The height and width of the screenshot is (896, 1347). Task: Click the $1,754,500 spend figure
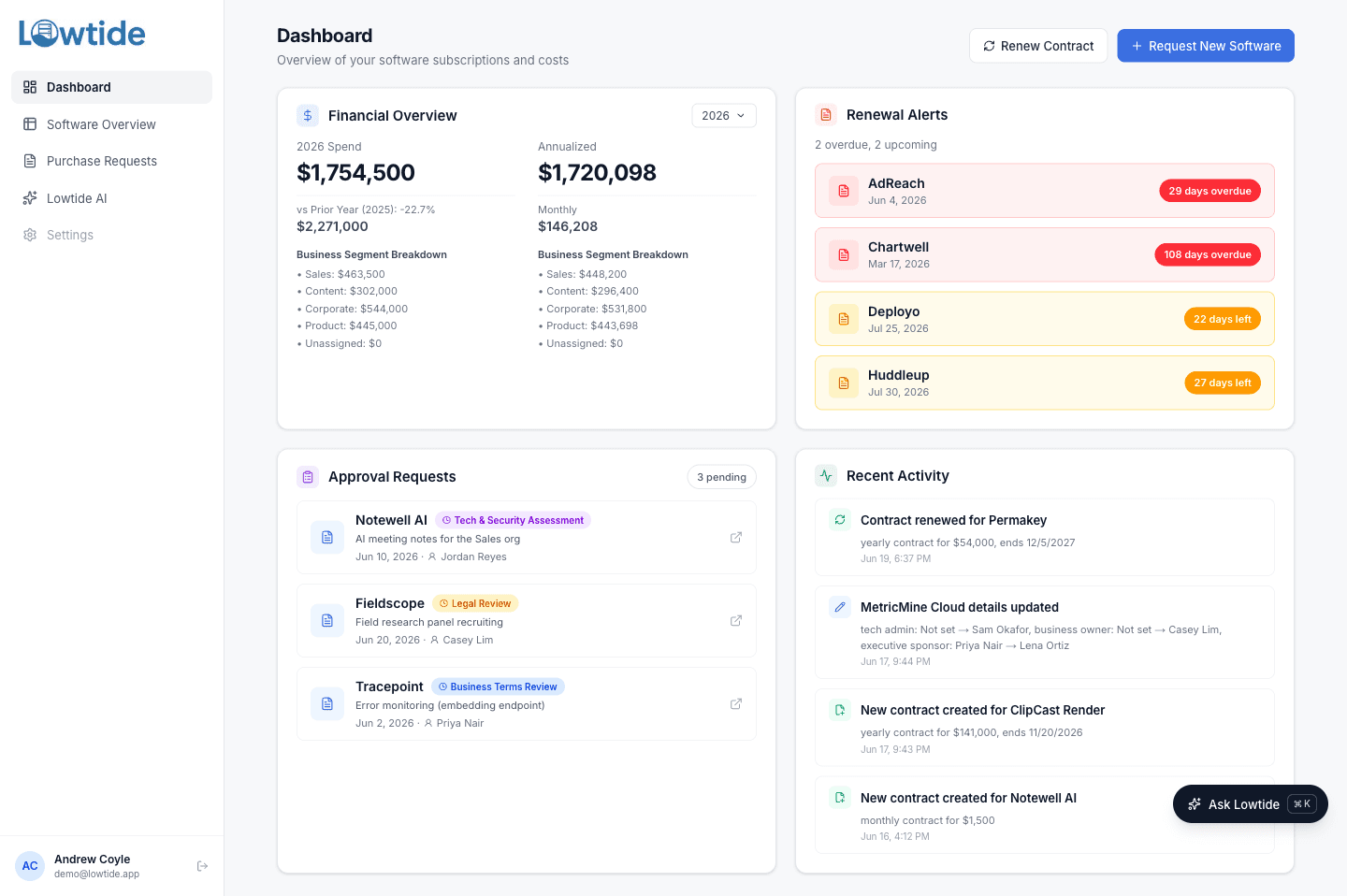[355, 172]
